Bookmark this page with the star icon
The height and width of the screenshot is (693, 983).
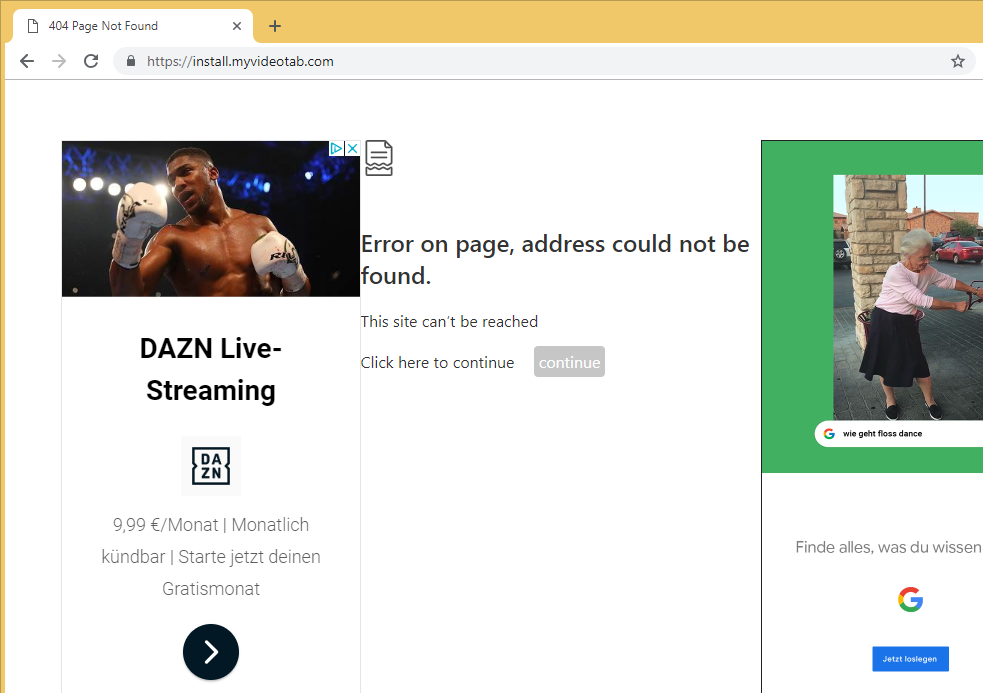(957, 61)
